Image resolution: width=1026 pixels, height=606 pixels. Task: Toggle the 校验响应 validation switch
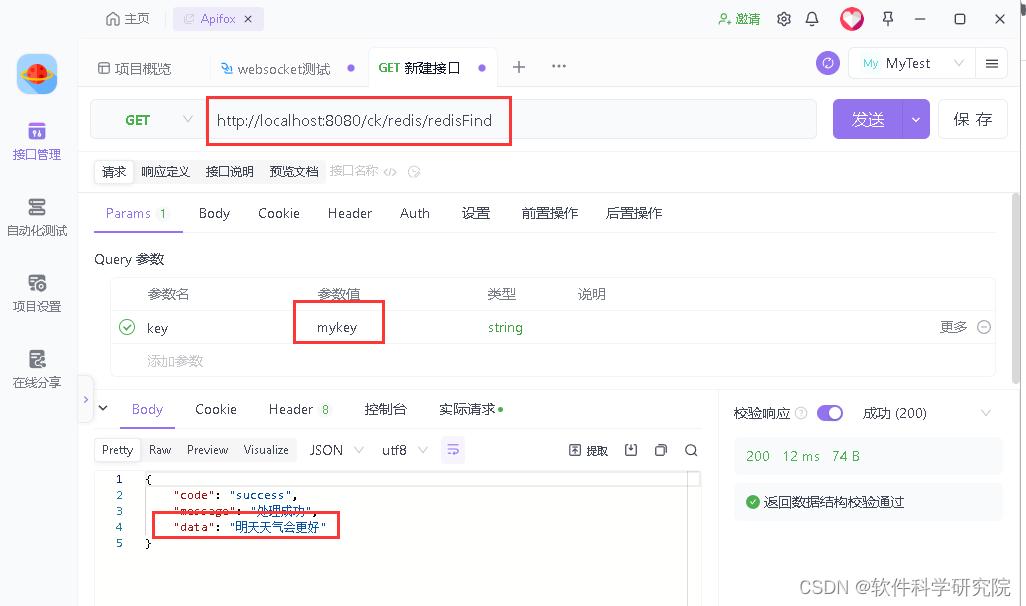[x=830, y=413]
